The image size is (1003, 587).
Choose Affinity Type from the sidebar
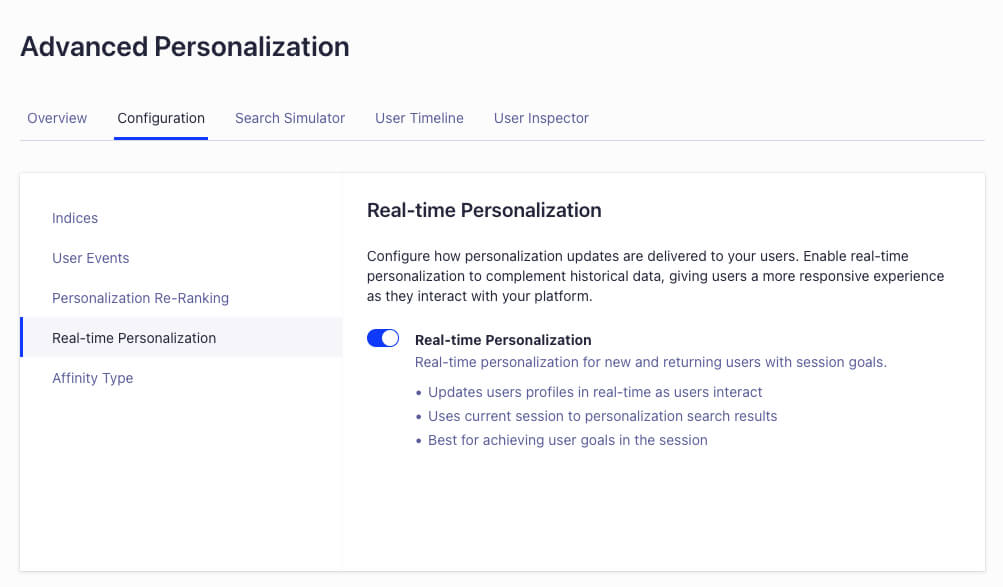pyautogui.click(x=92, y=378)
